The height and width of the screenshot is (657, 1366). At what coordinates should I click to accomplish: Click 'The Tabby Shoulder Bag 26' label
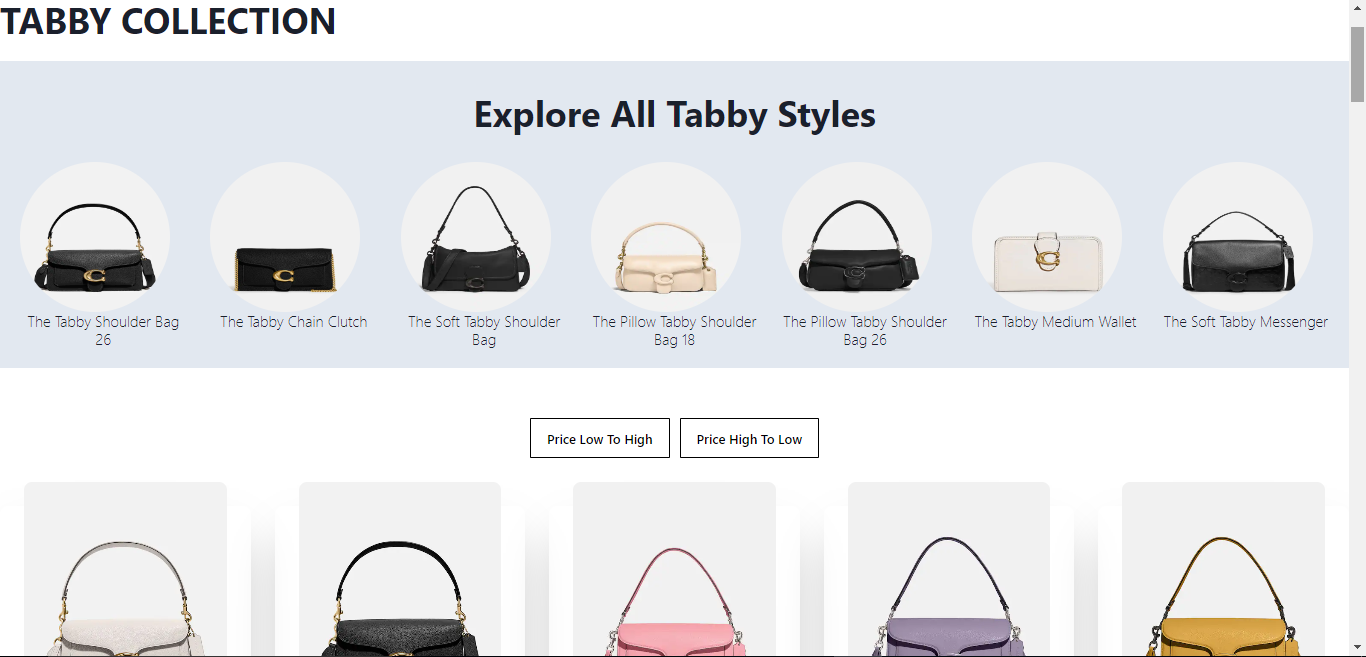point(103,331)
